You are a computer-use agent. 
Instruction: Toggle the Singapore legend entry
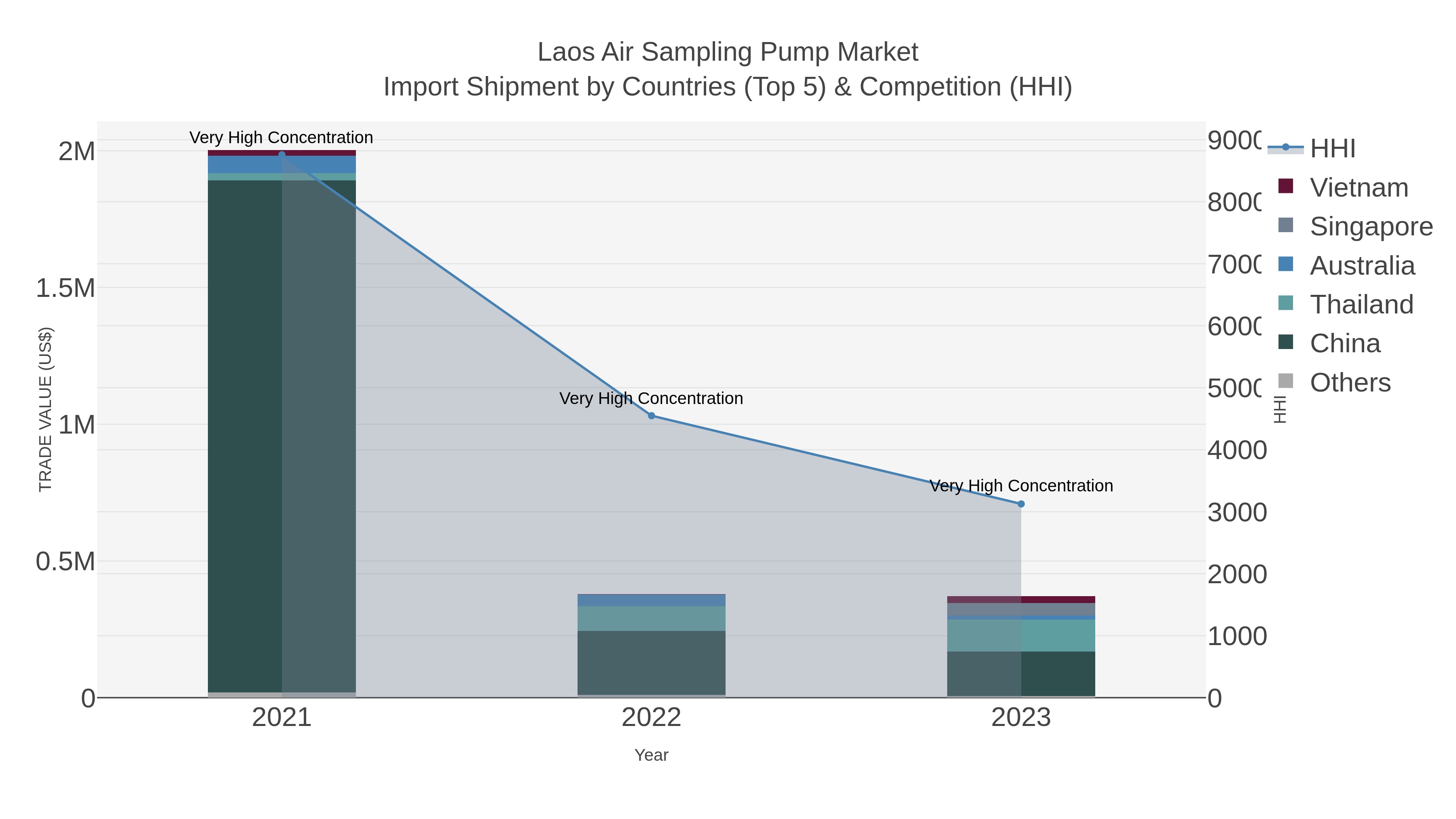1355,226
